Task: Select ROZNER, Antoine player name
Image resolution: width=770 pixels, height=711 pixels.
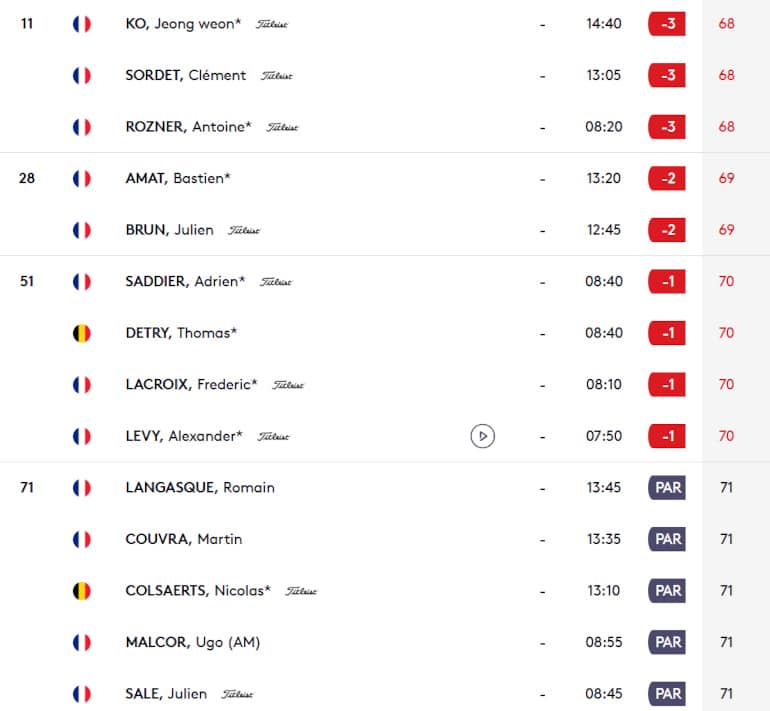Action: pyautogui.click(x=189, y=127)
